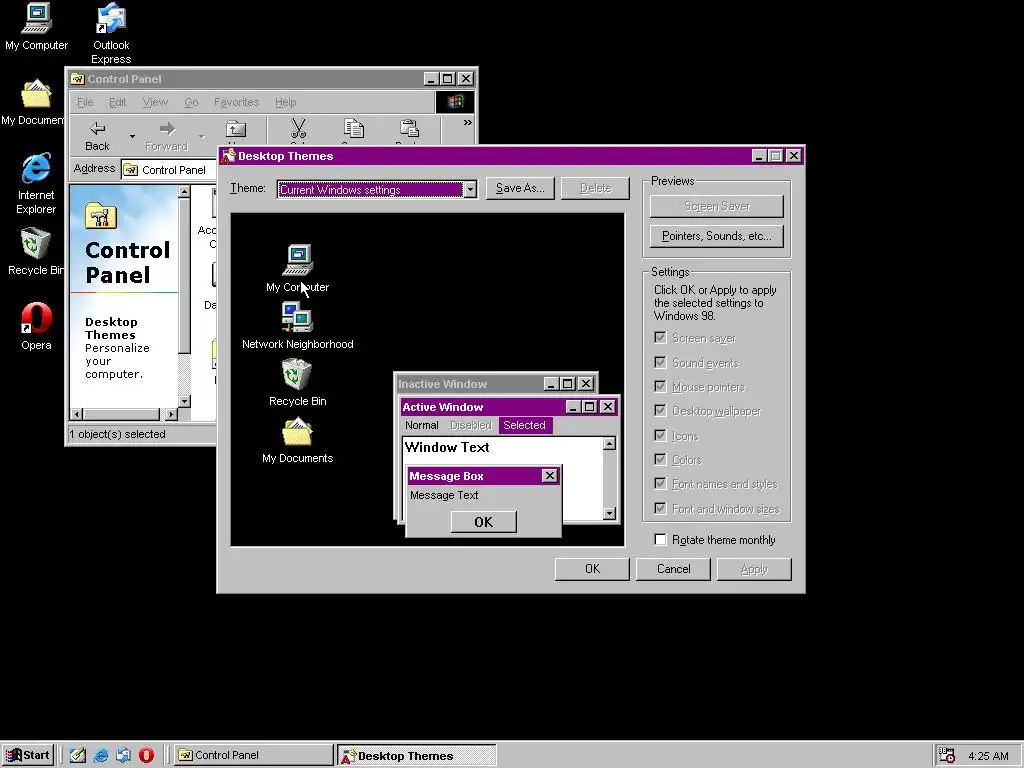Click Recycle Bin icon in theme preview
The width and height of the screenshot is (1024, 768).
(x=297, y=374)
